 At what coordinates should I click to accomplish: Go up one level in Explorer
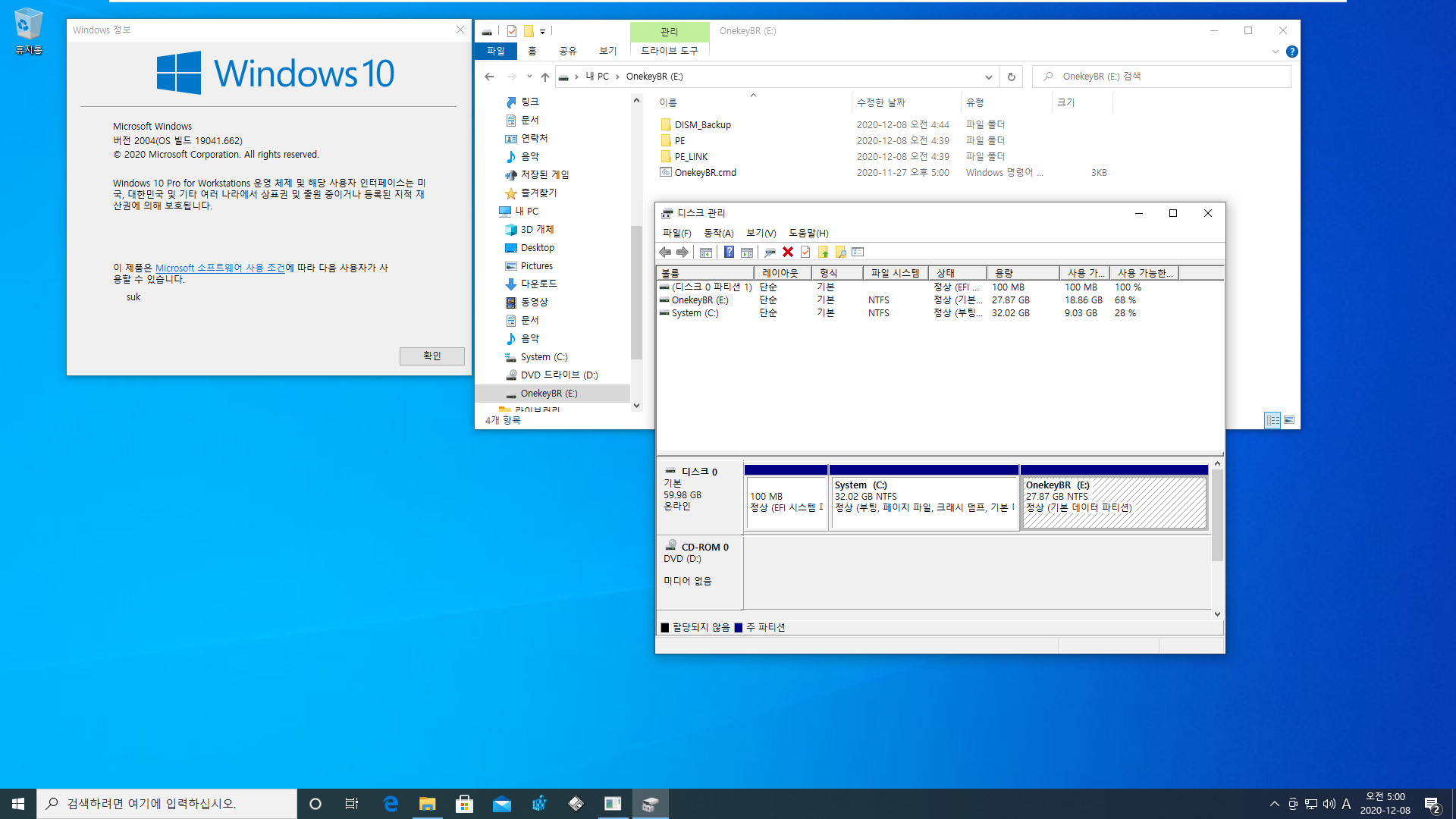pyautogui.click(x=544, y=77)
